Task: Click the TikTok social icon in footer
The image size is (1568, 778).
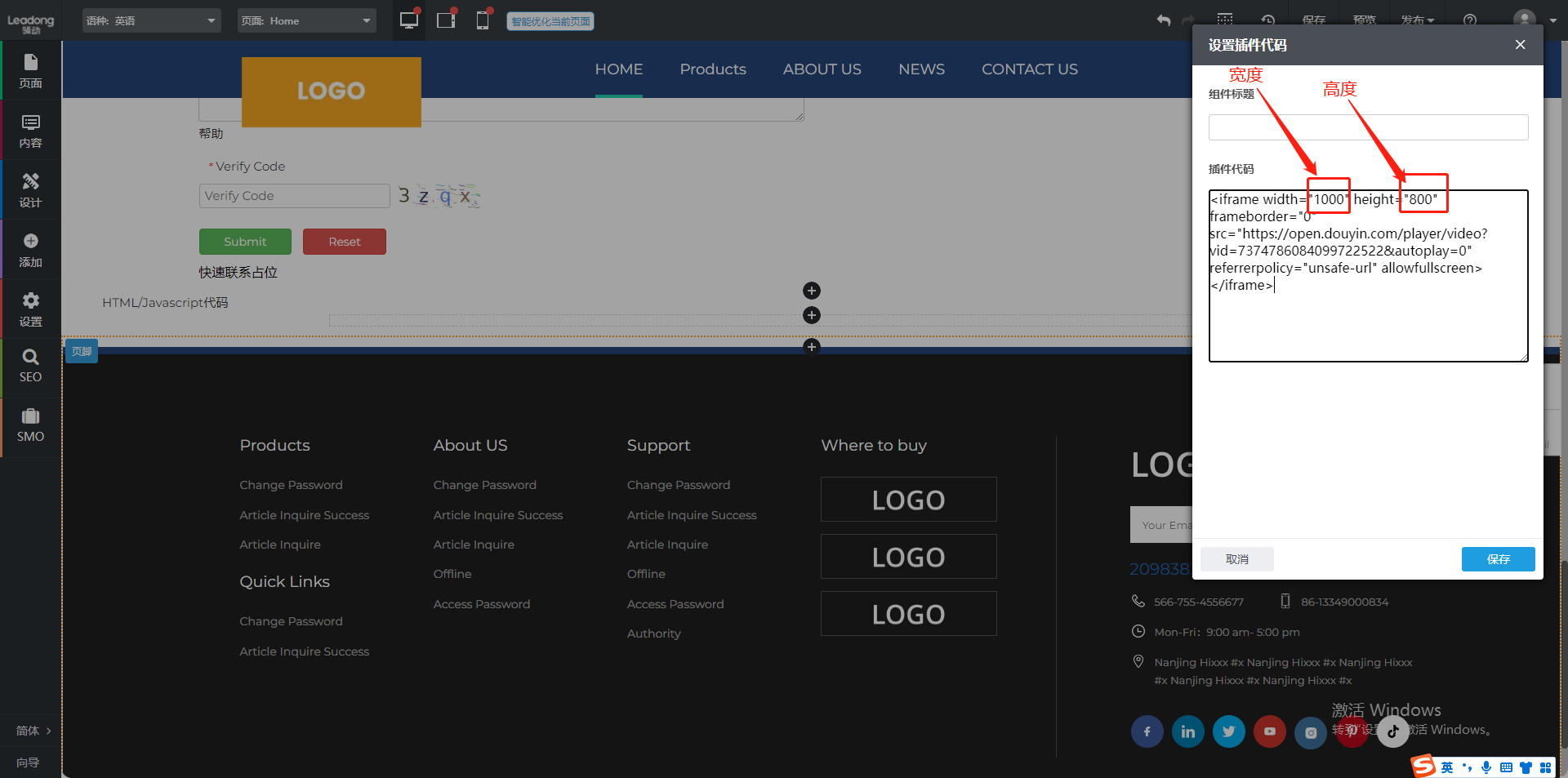Action: (x=1392, y=731)
